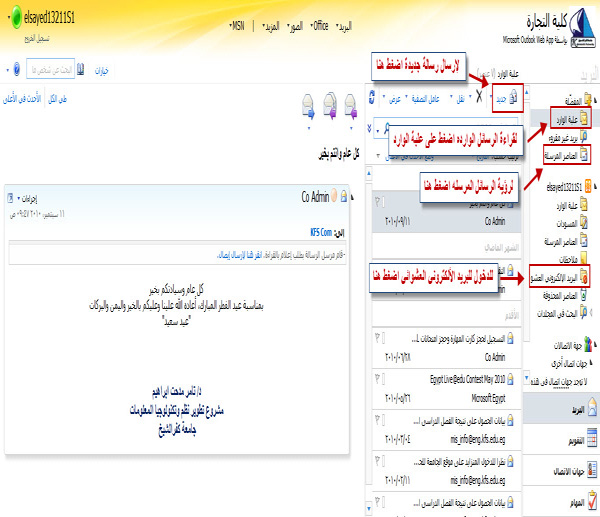Open the MSN menu in top bar
The width and height of the screenshot is (600, 517).
237,22
